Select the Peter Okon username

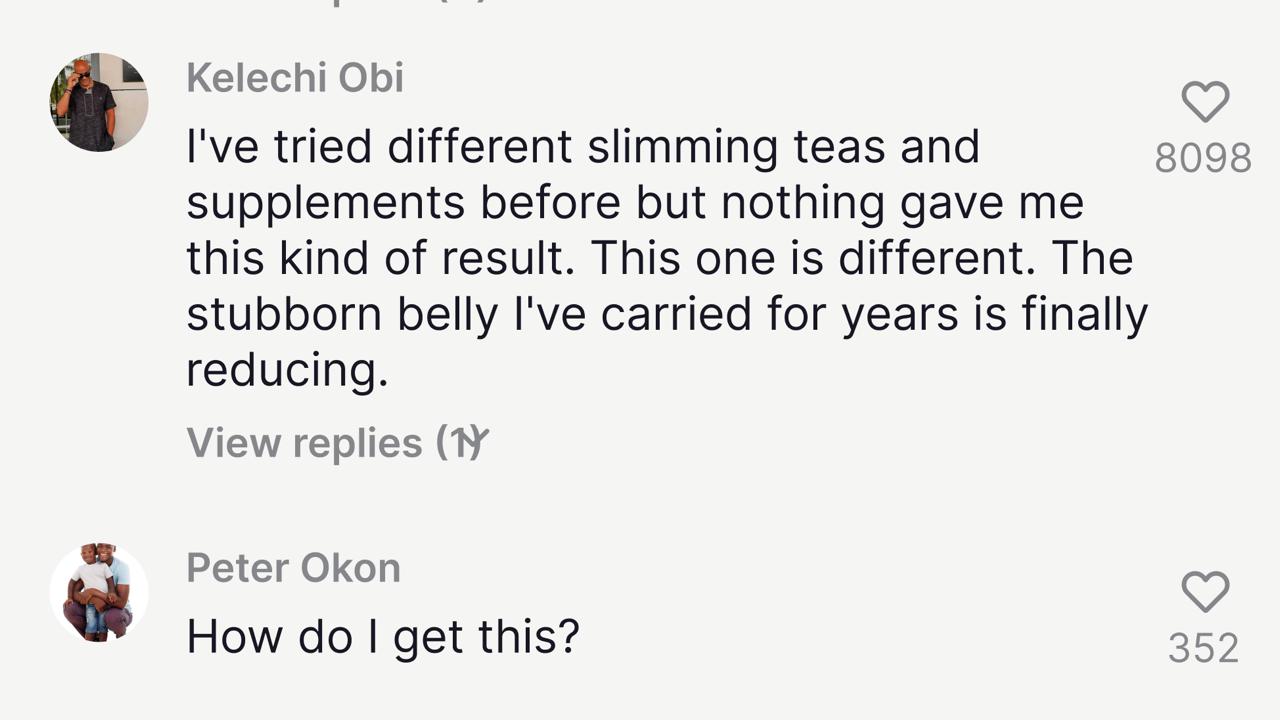pos(293,568)
